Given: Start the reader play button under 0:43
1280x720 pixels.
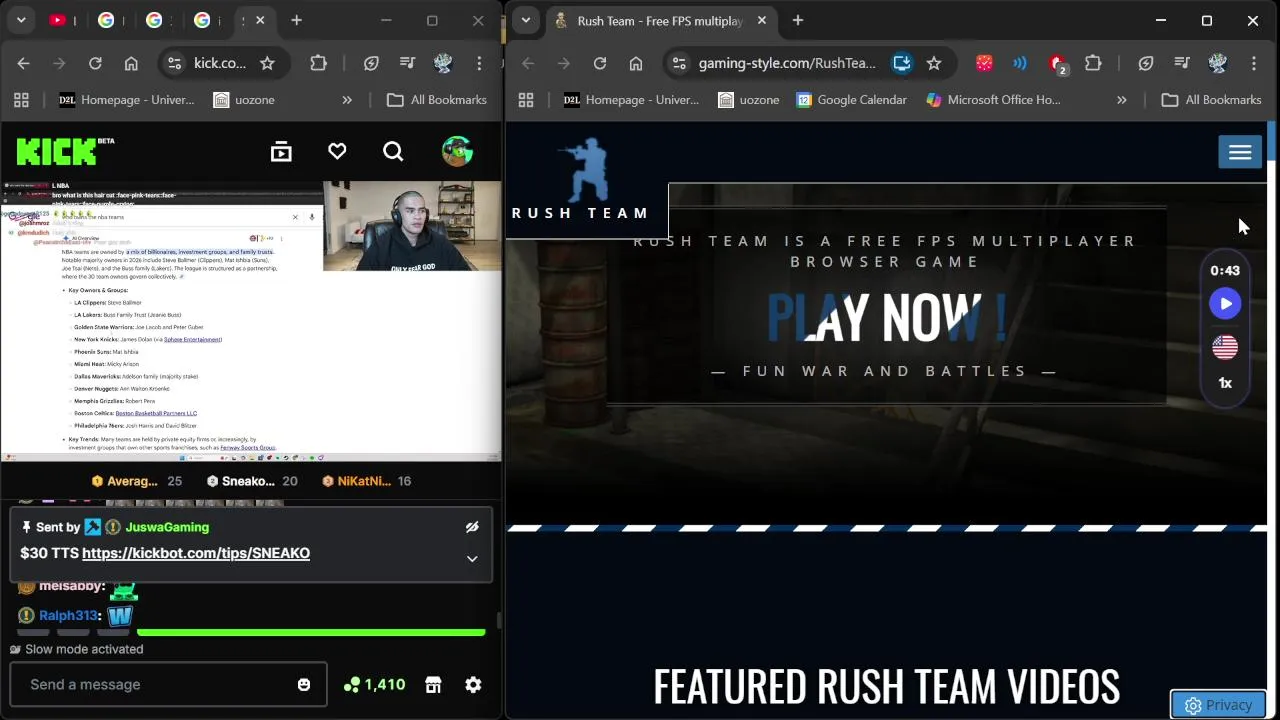Looking at the screenshot, I should tap(1225, 304).
